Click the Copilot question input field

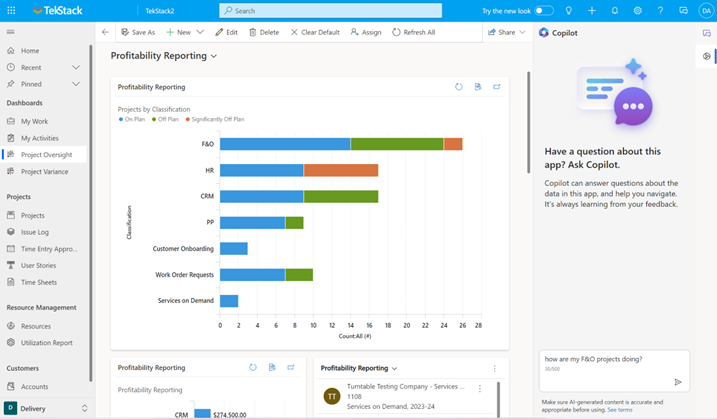614,371
